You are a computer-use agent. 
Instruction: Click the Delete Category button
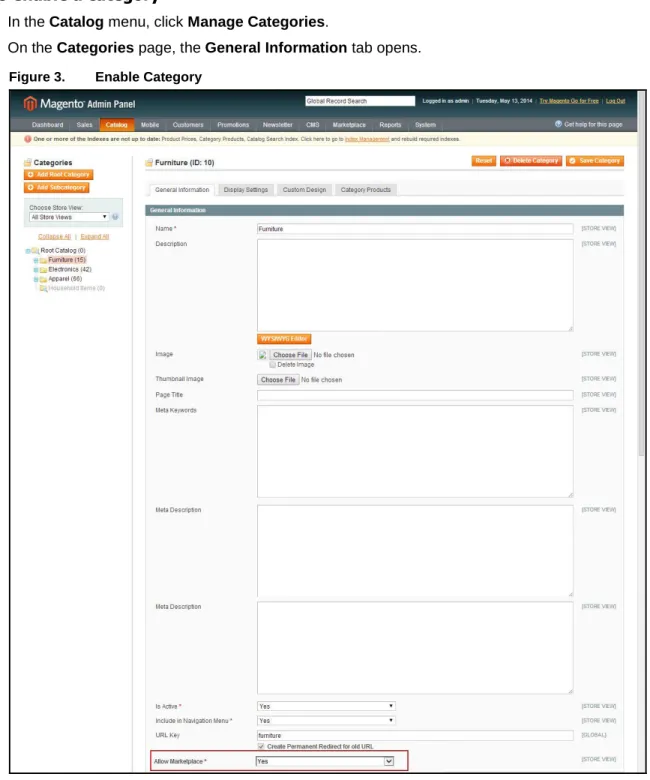click(x=531, y=161)
